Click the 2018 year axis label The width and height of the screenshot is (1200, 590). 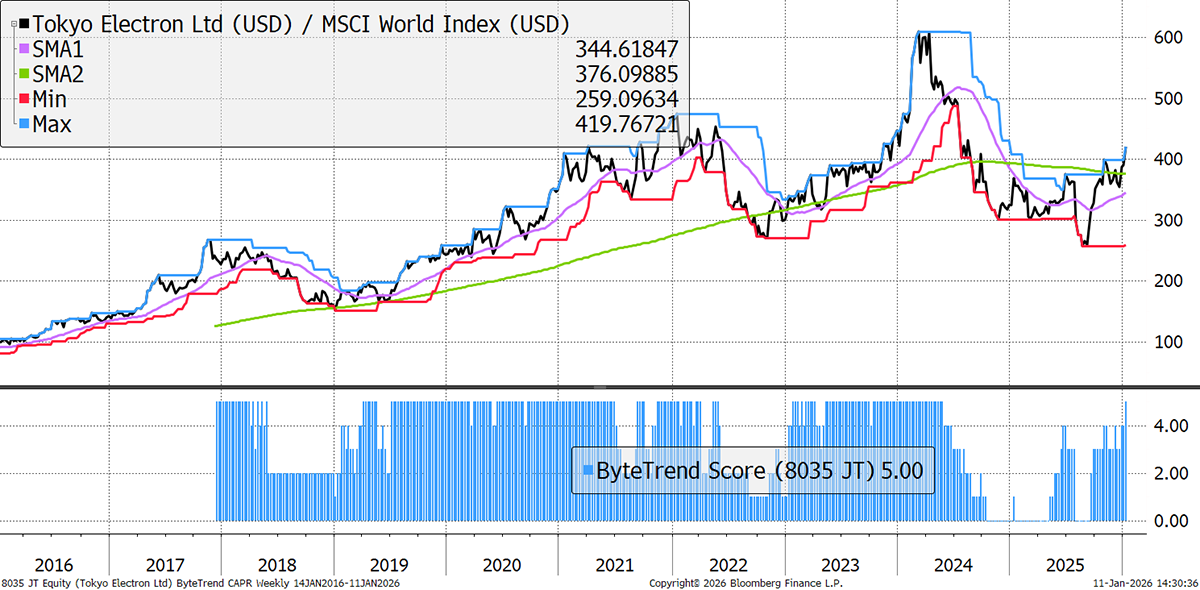click(278, 564)
